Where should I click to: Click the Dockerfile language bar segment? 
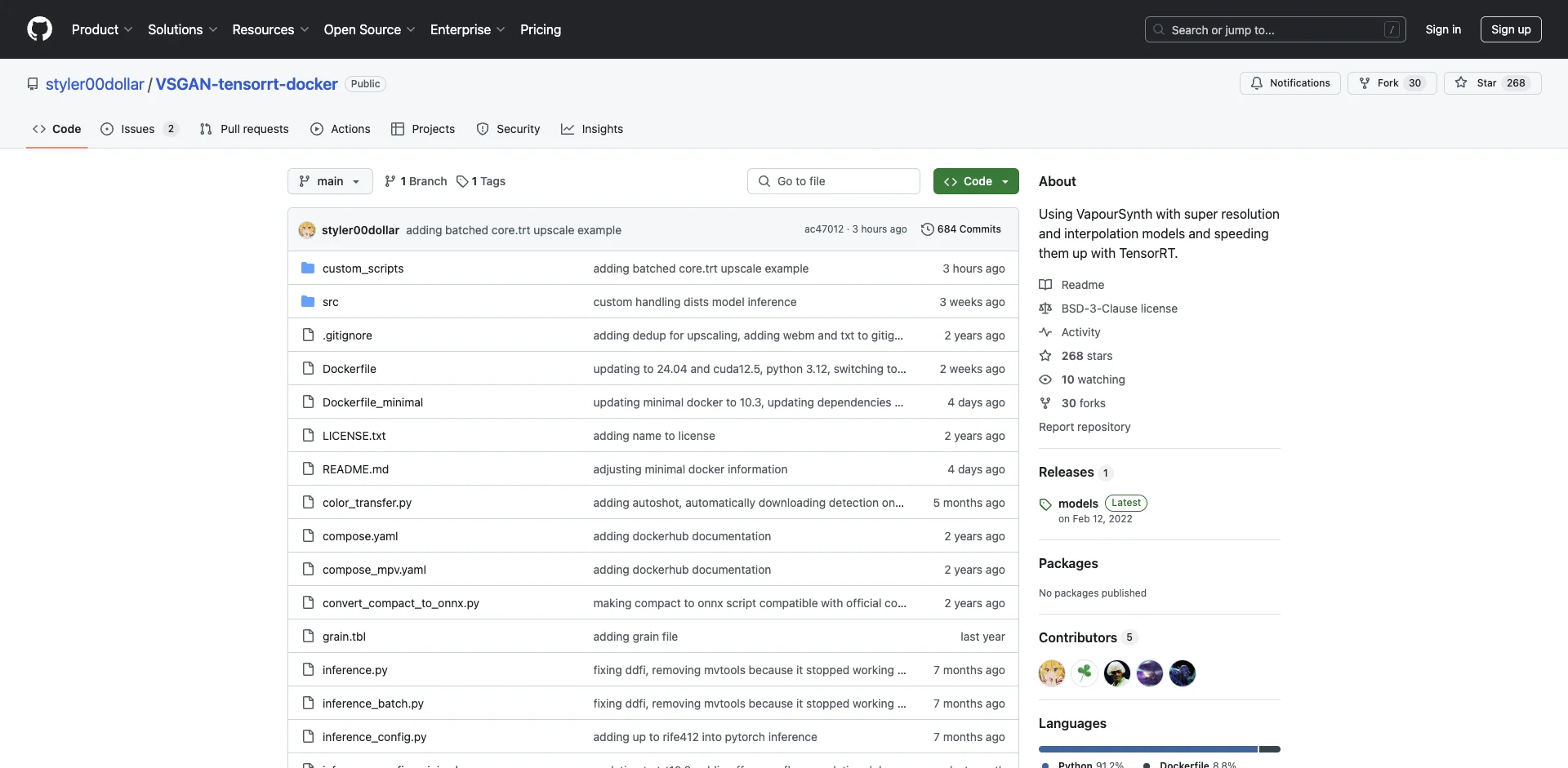[x=1270, y=749]
